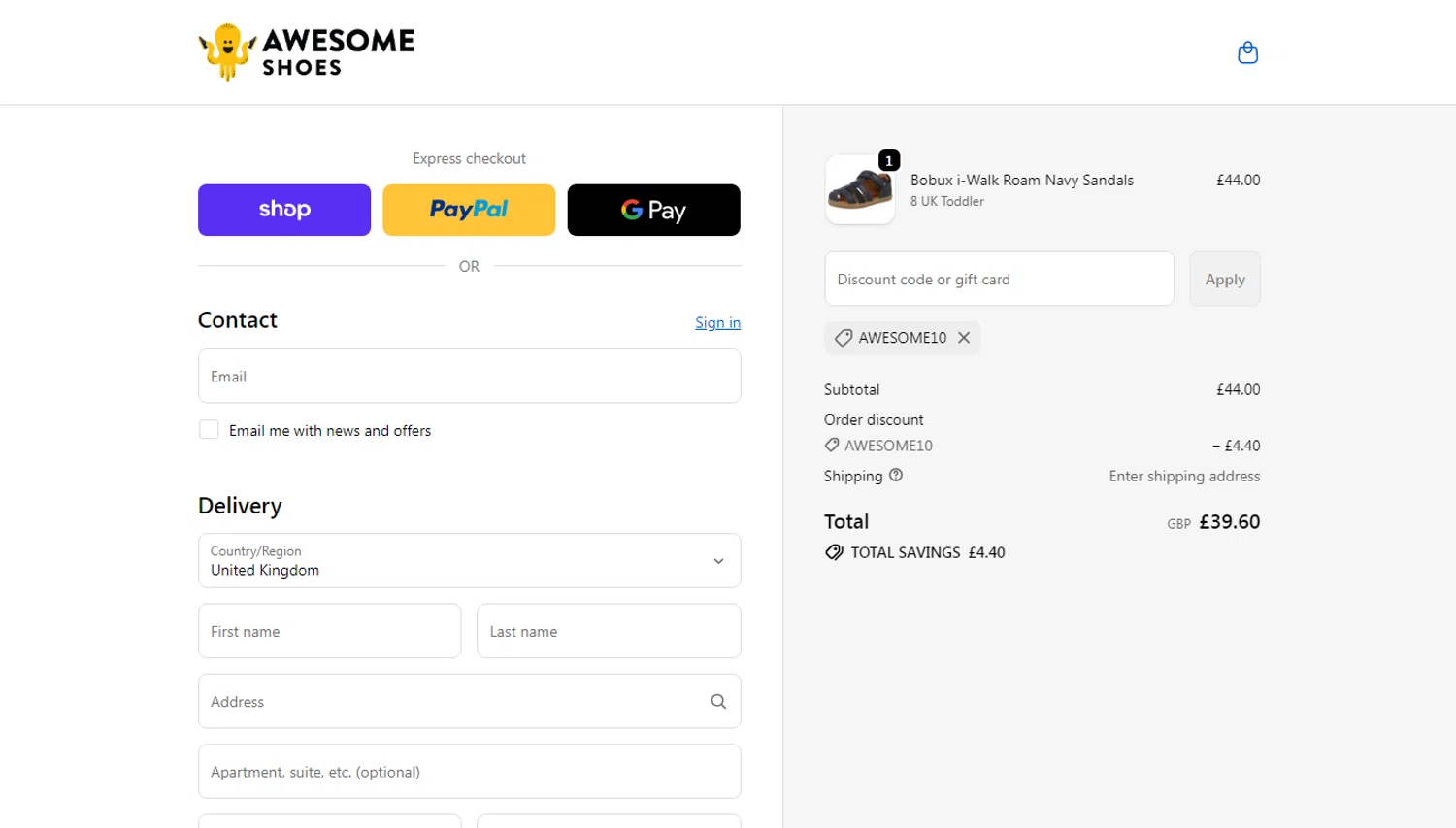Screen dimensions: 1456x828
Task: Click the '8 UK Toddler' size text
Action: tap(947, 201)
